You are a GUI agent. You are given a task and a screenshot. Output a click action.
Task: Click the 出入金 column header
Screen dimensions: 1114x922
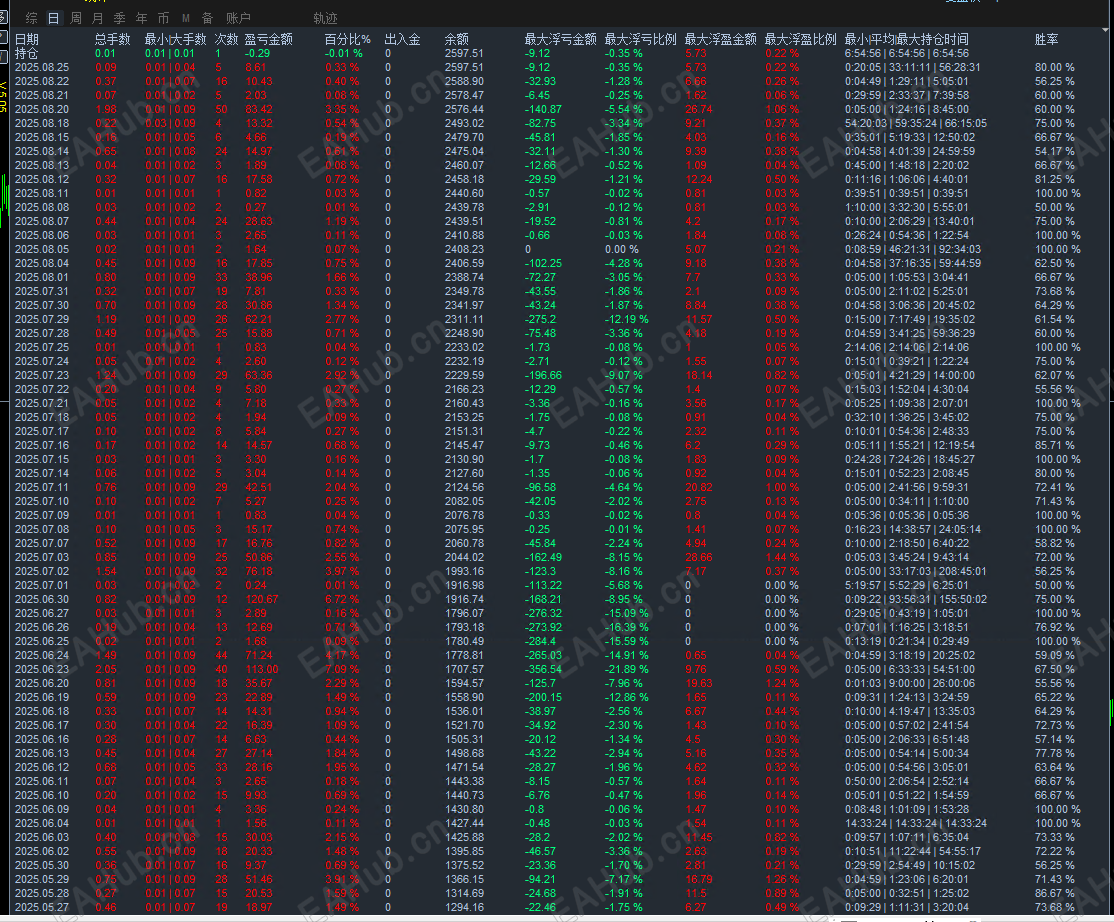pyautogui.click(x=402, y=39)
